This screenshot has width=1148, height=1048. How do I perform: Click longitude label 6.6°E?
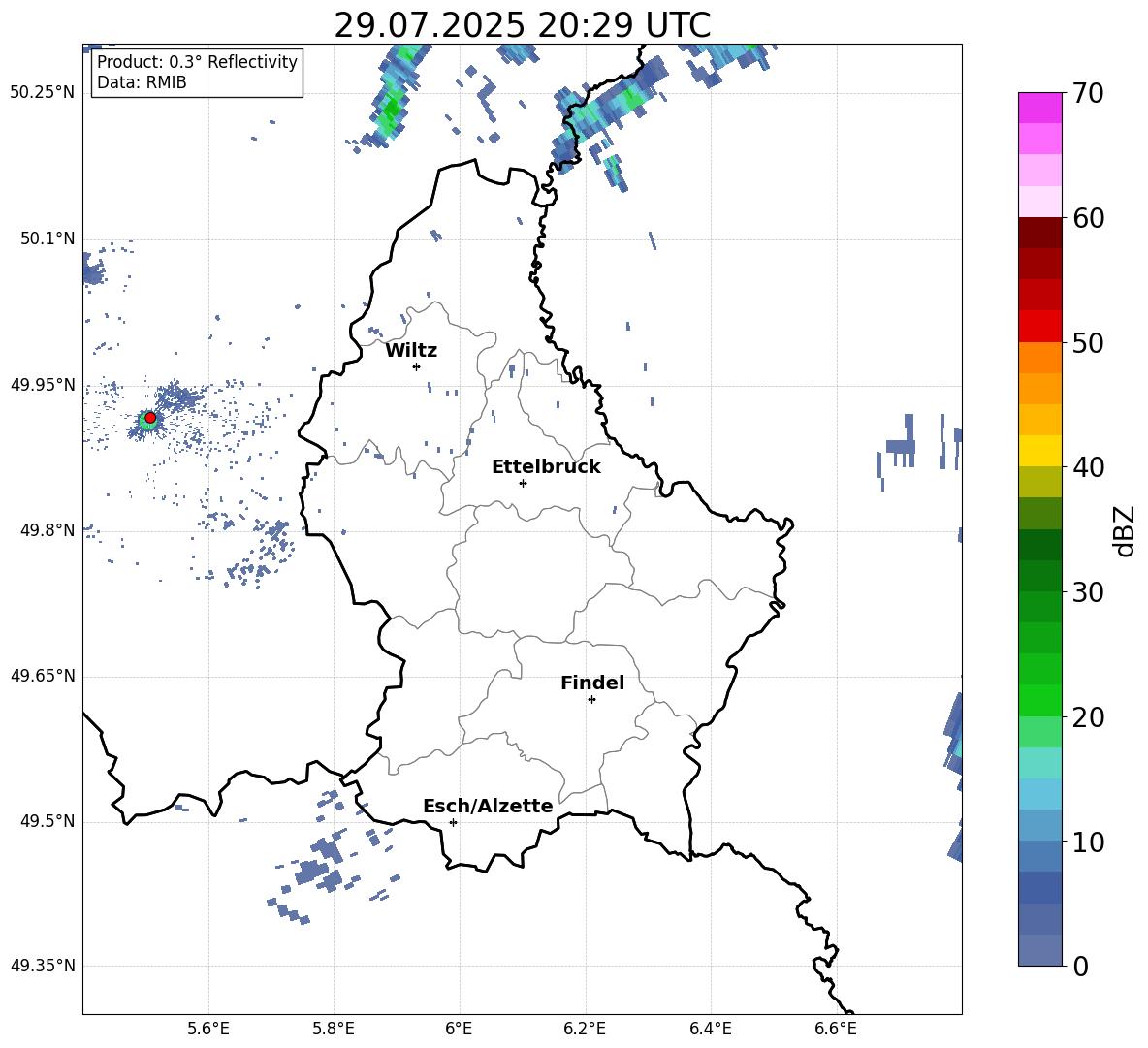pos(836,1029)
